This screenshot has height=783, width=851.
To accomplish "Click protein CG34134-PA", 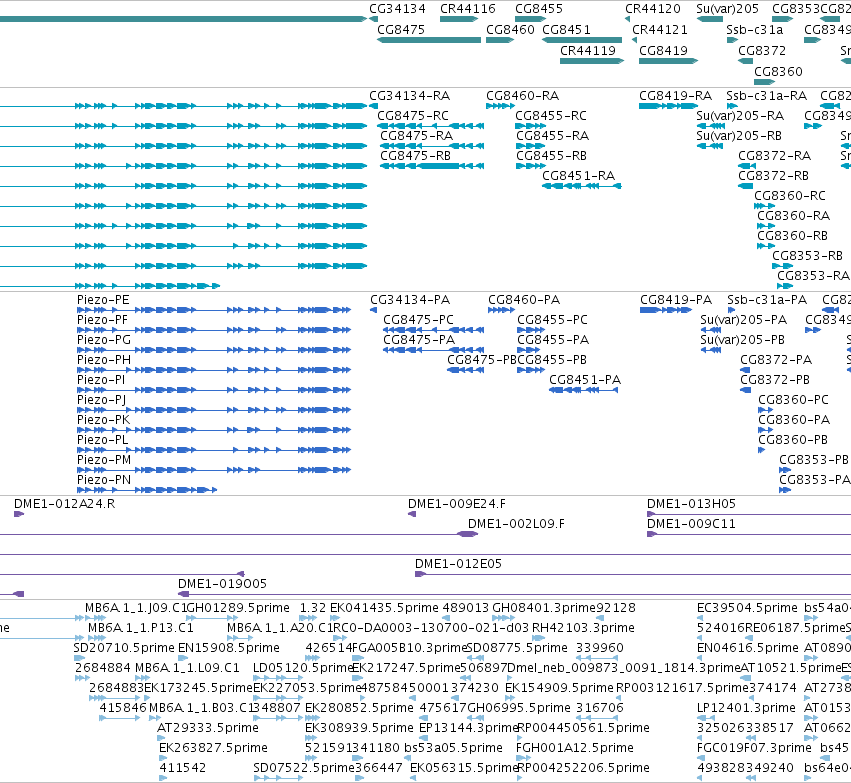I will (410, 301).
